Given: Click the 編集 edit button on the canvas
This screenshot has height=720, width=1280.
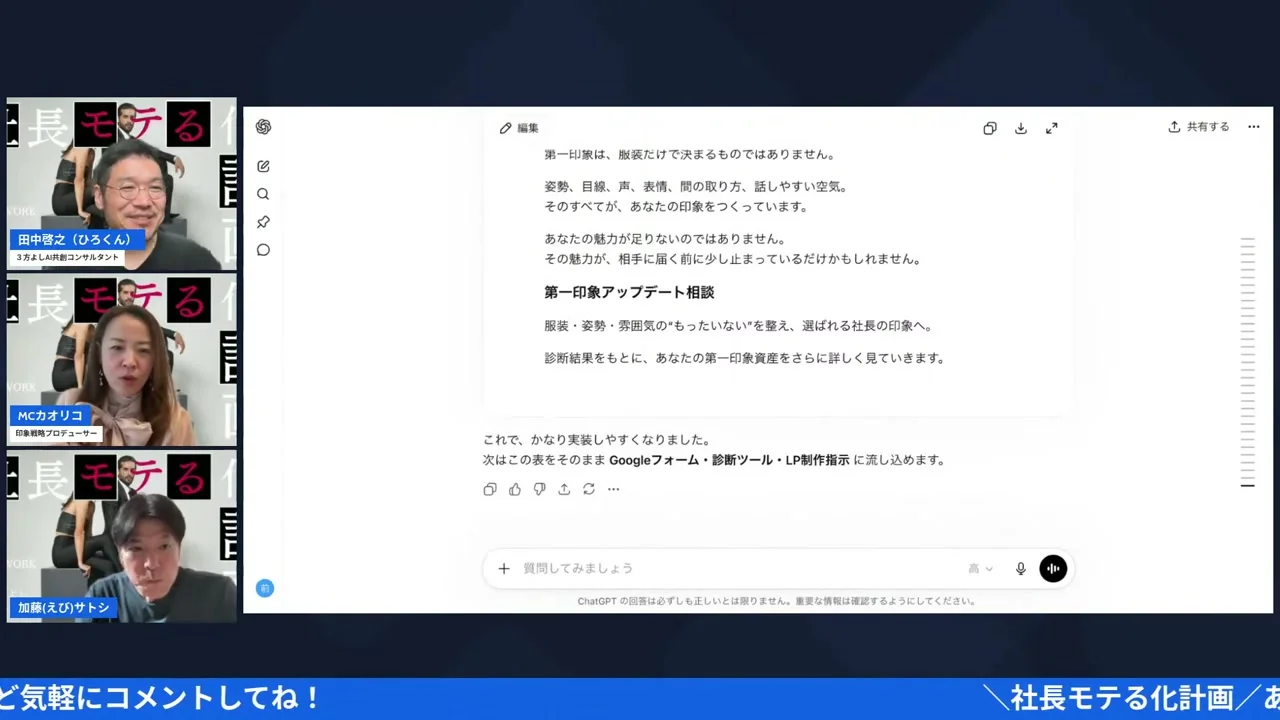Looking at the screenshot, I should (x=519, y=128).
